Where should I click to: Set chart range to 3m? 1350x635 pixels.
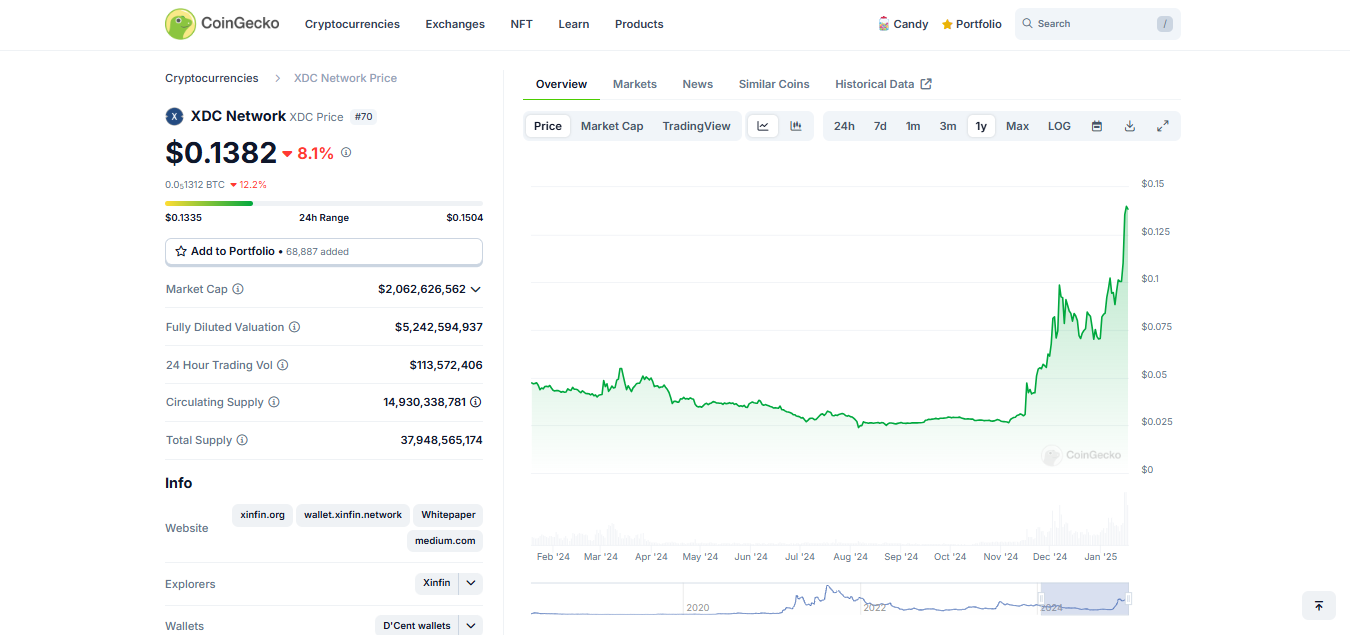948,126
